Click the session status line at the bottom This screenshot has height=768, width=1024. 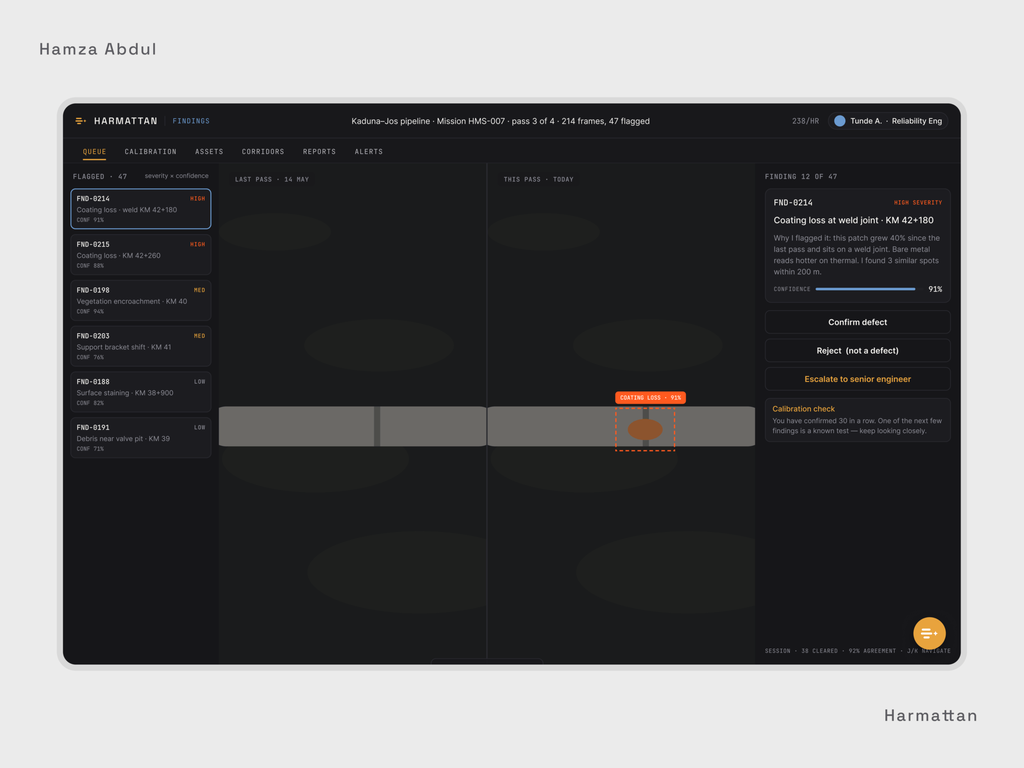pyautogui.click(x=857, y=650)
